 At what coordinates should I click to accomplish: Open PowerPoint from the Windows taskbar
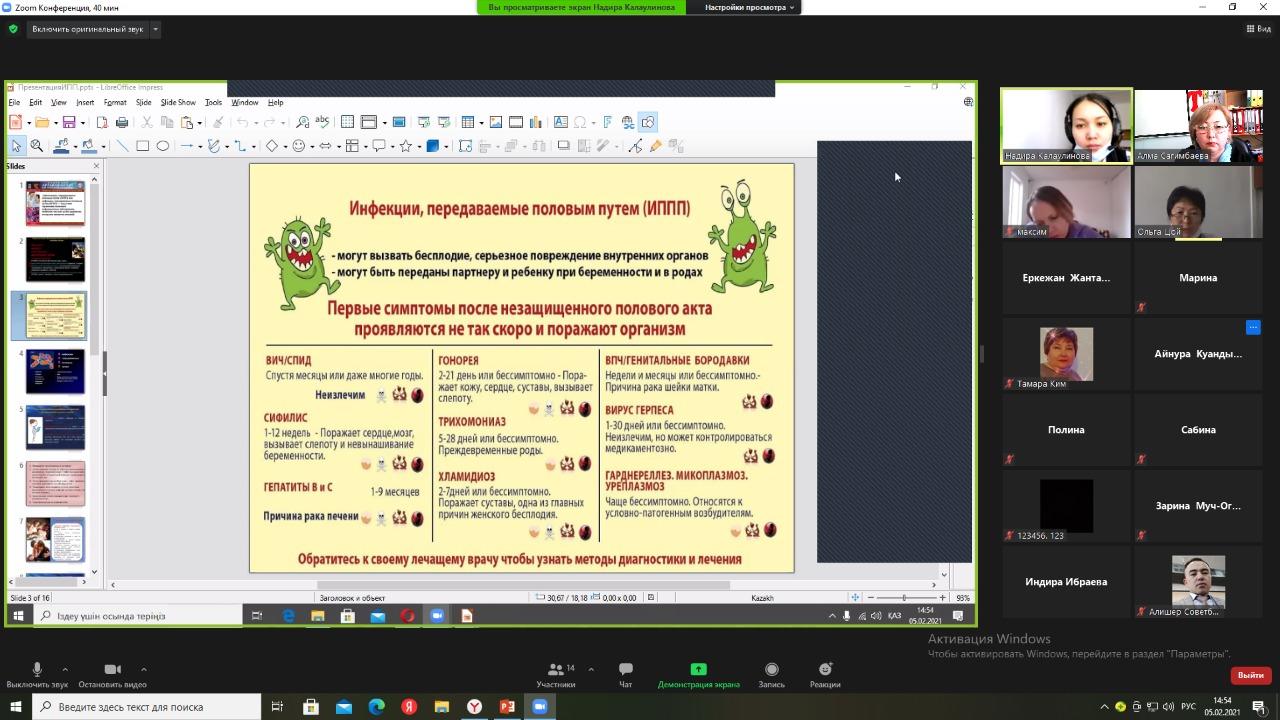[507, 707]
